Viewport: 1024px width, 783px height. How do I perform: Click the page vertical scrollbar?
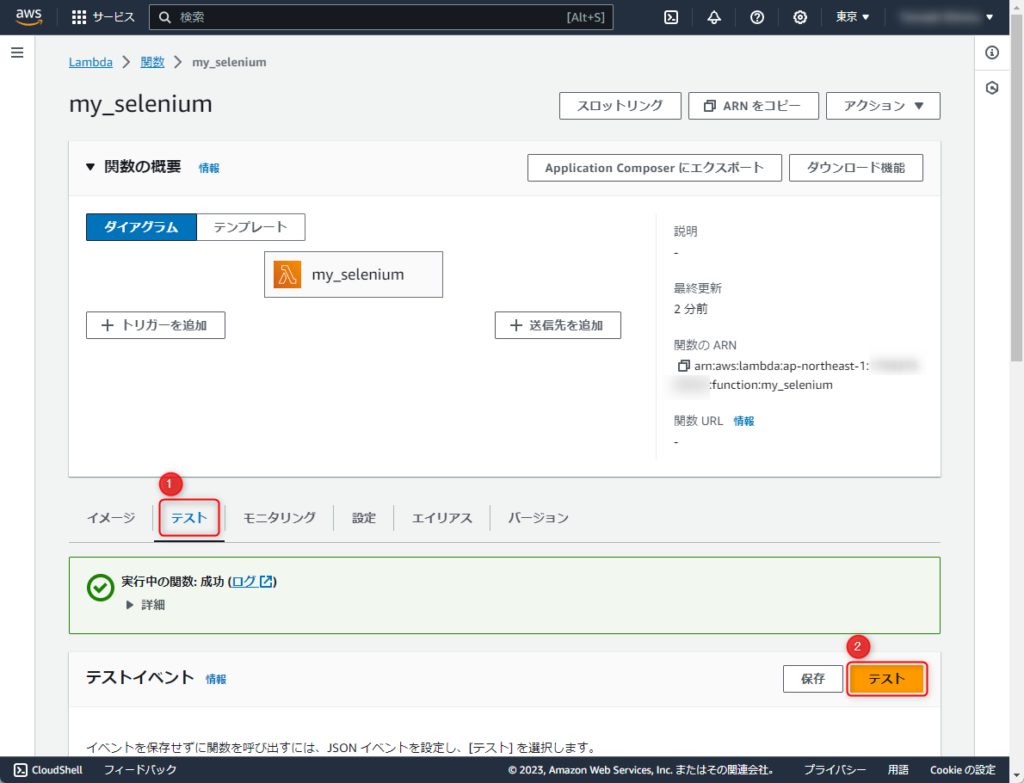(x=1017, y=187)
